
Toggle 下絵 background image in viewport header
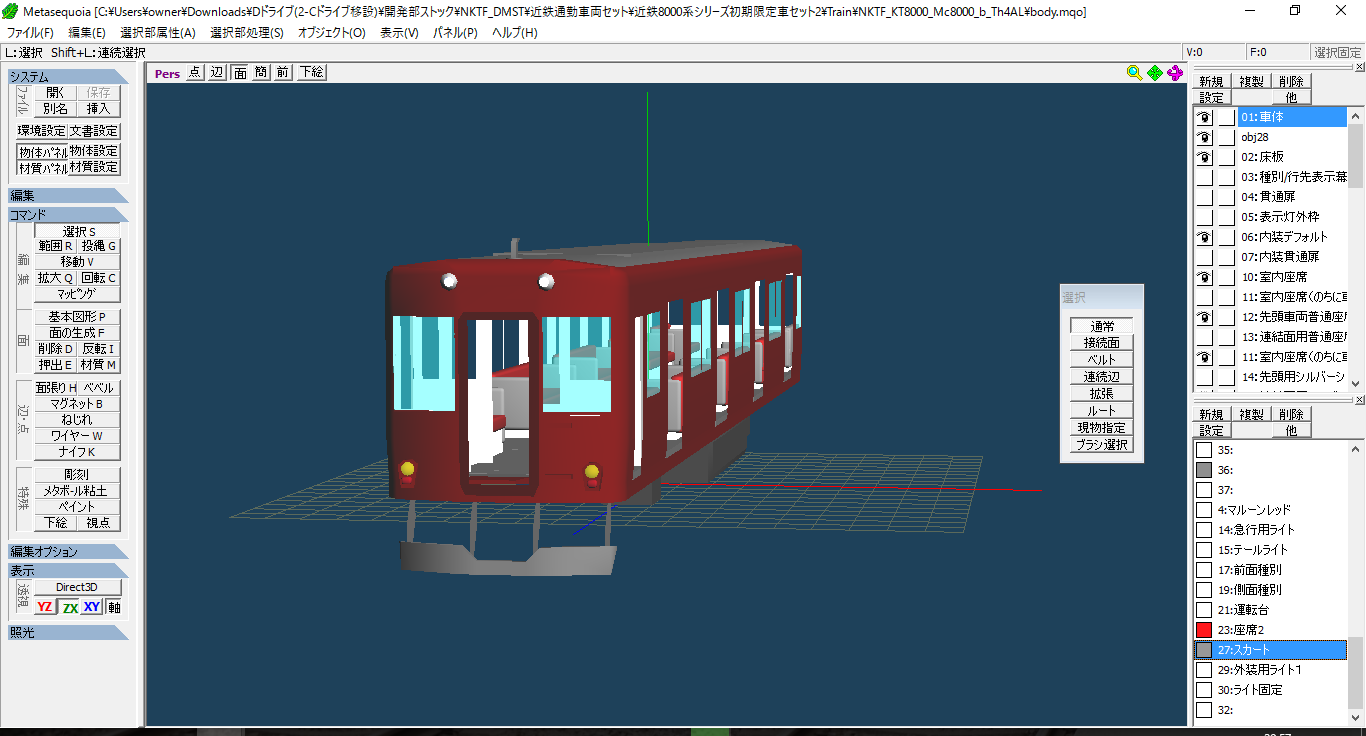(x=311, y=72)
